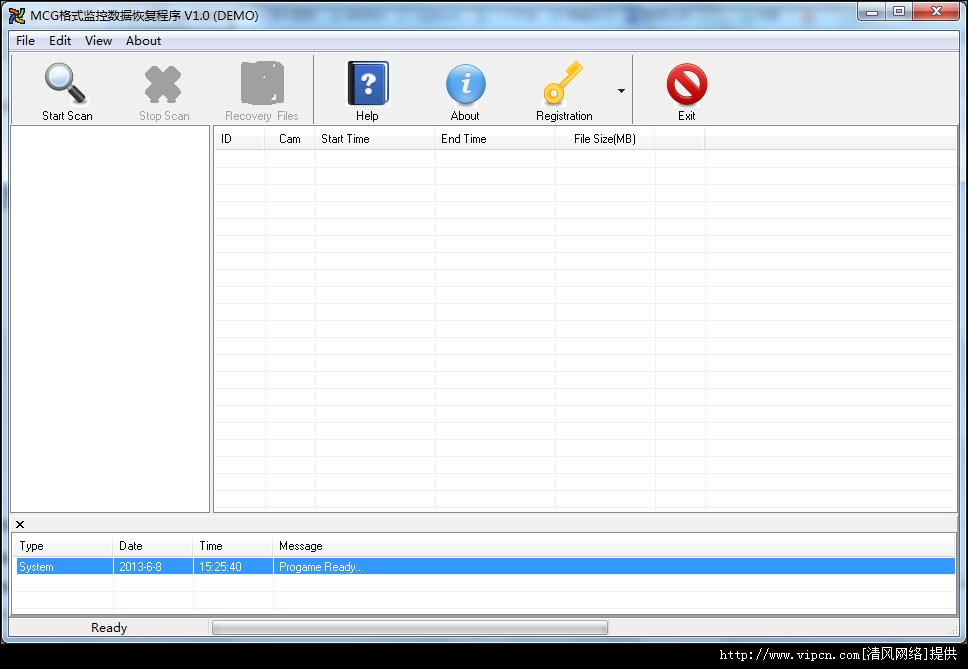
Task: Click the red Exit icon
Action: click(686, 84)
